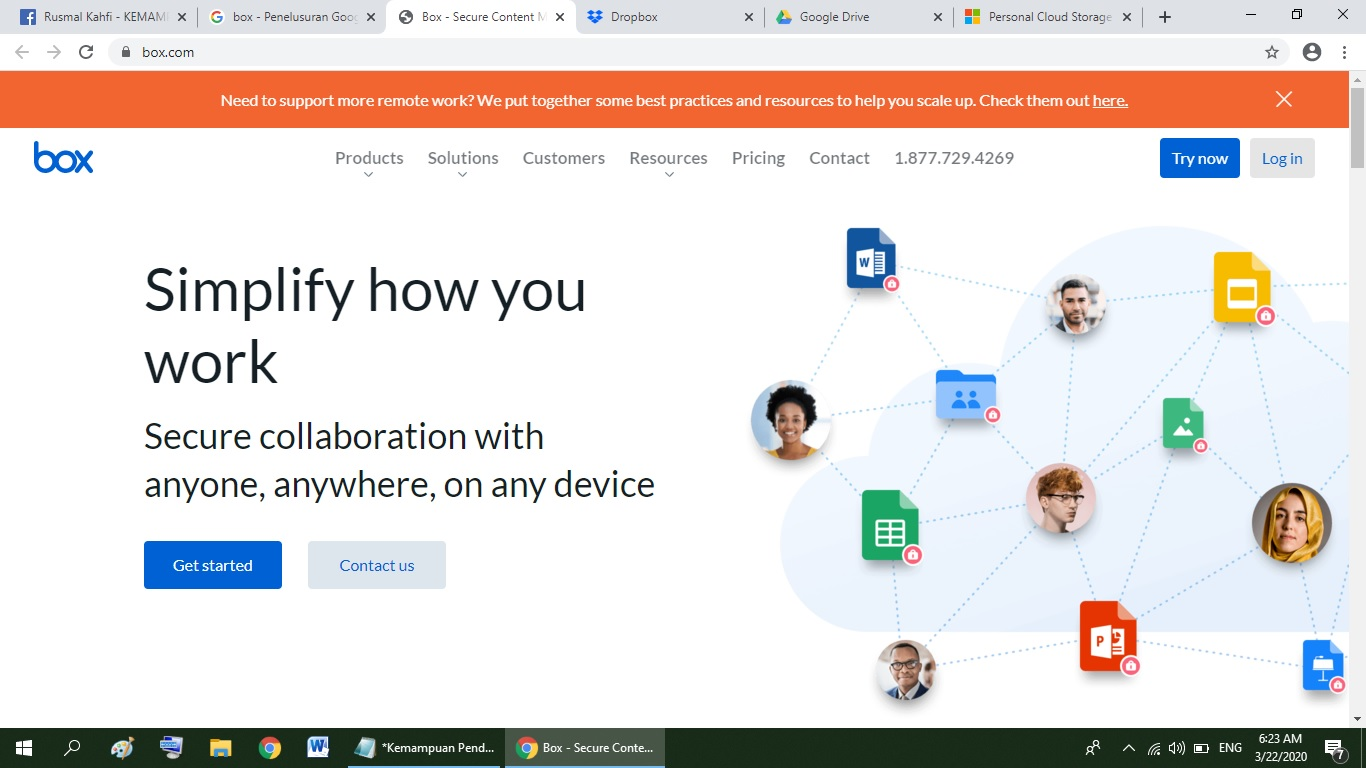Click the green Google Sheets icon
Image resolution: width=1366 pixels, height=768 pixels.
(x=889, y=525)
